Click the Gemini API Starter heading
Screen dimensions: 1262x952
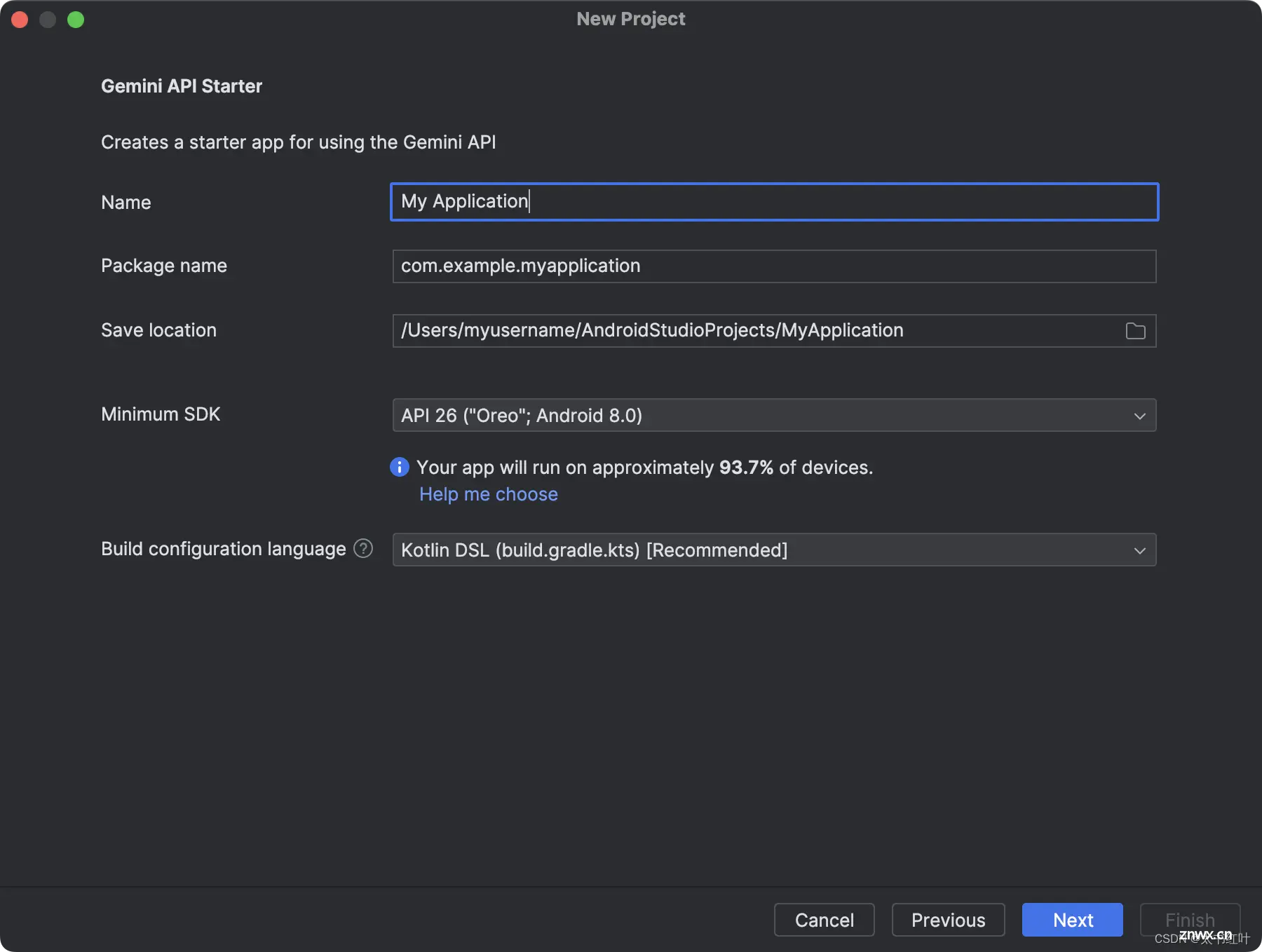[182, 86]
